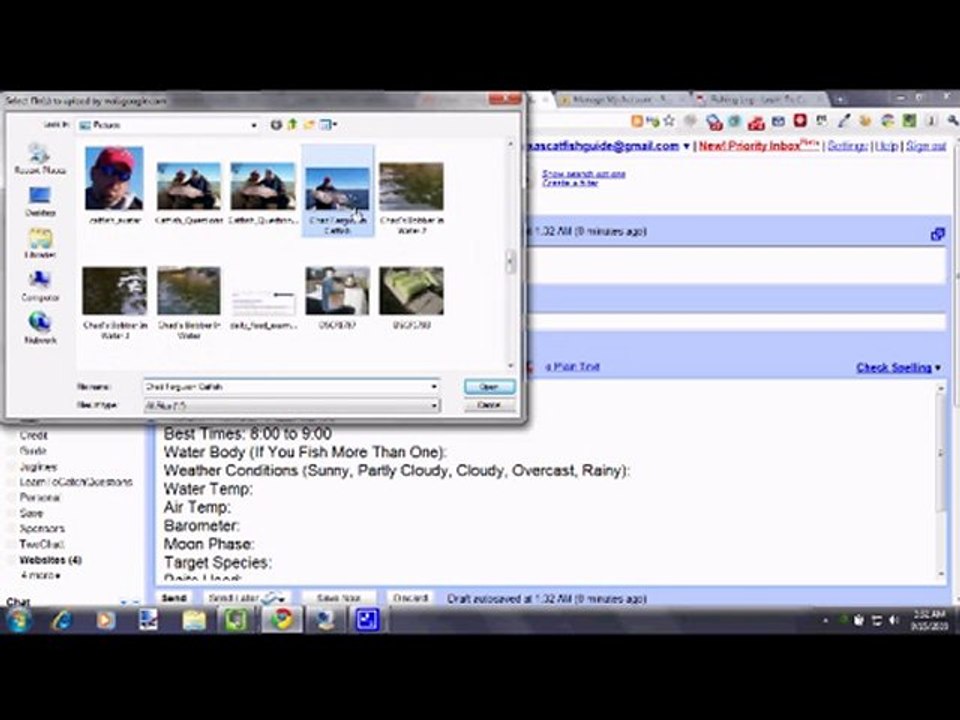Screen dimensions: 960x720
Task: Click the green extension icon in Chrome toolbar
Action: tap(909, 121)
